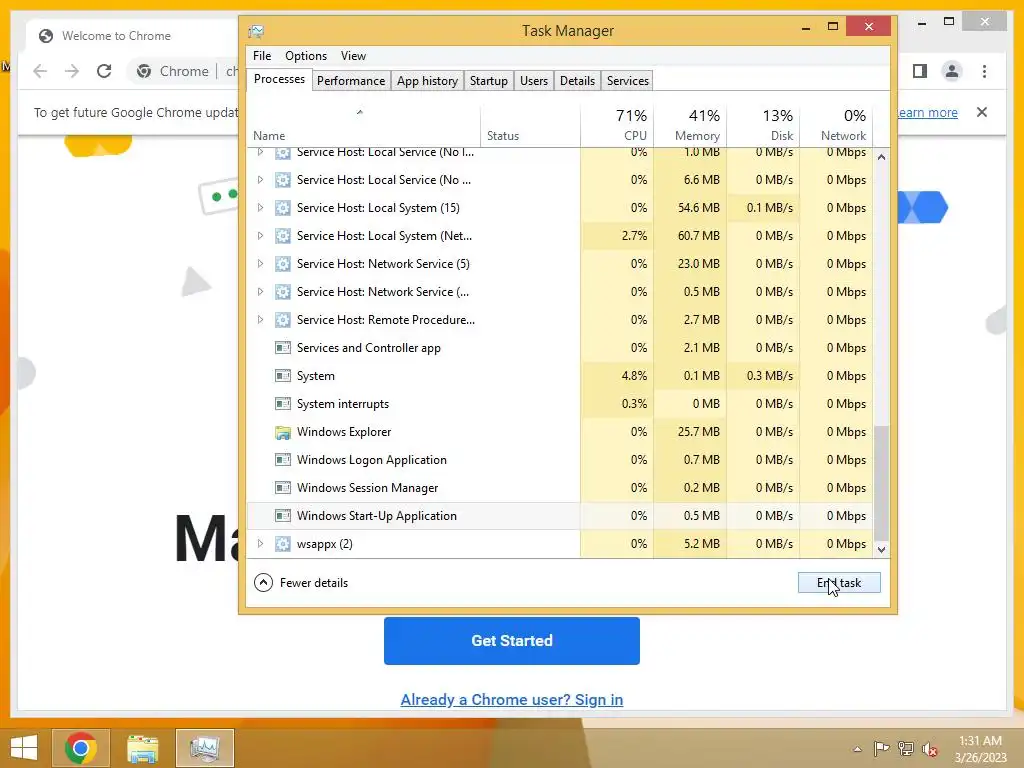Click the Services and Controller app icon
Image resolution: width=1024 pixels, height=768 pixels.
click(x=283, y=348)
